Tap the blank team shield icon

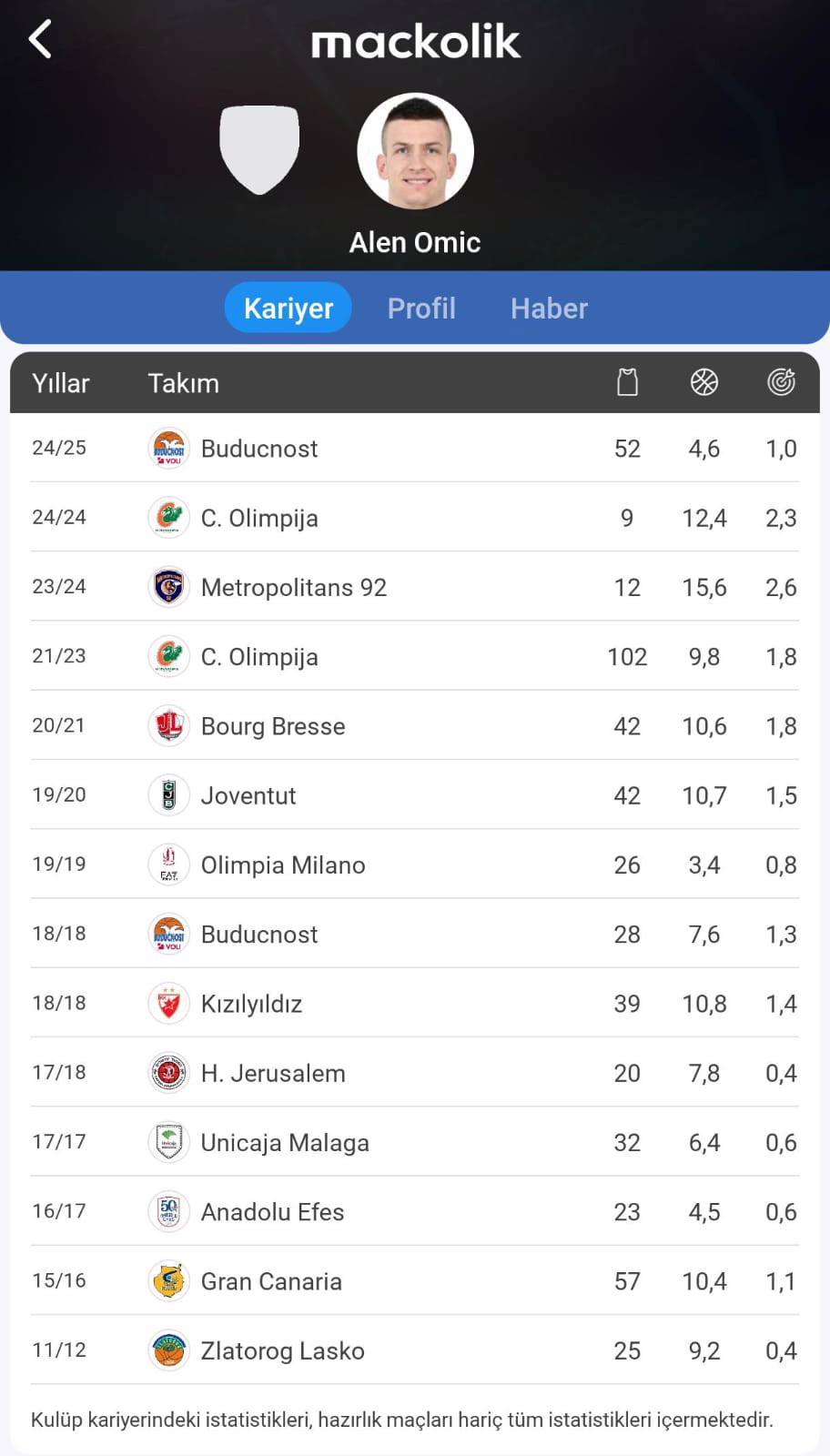point(259,149)
